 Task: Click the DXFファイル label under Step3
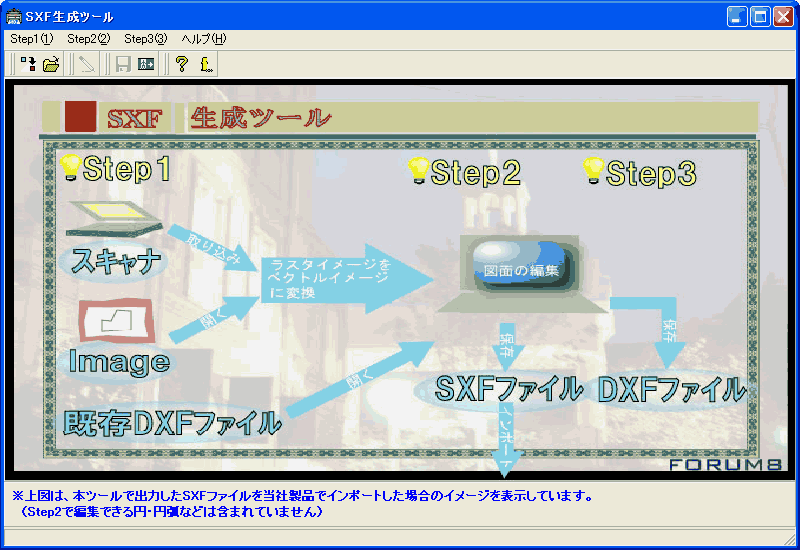tap(671, 390)
